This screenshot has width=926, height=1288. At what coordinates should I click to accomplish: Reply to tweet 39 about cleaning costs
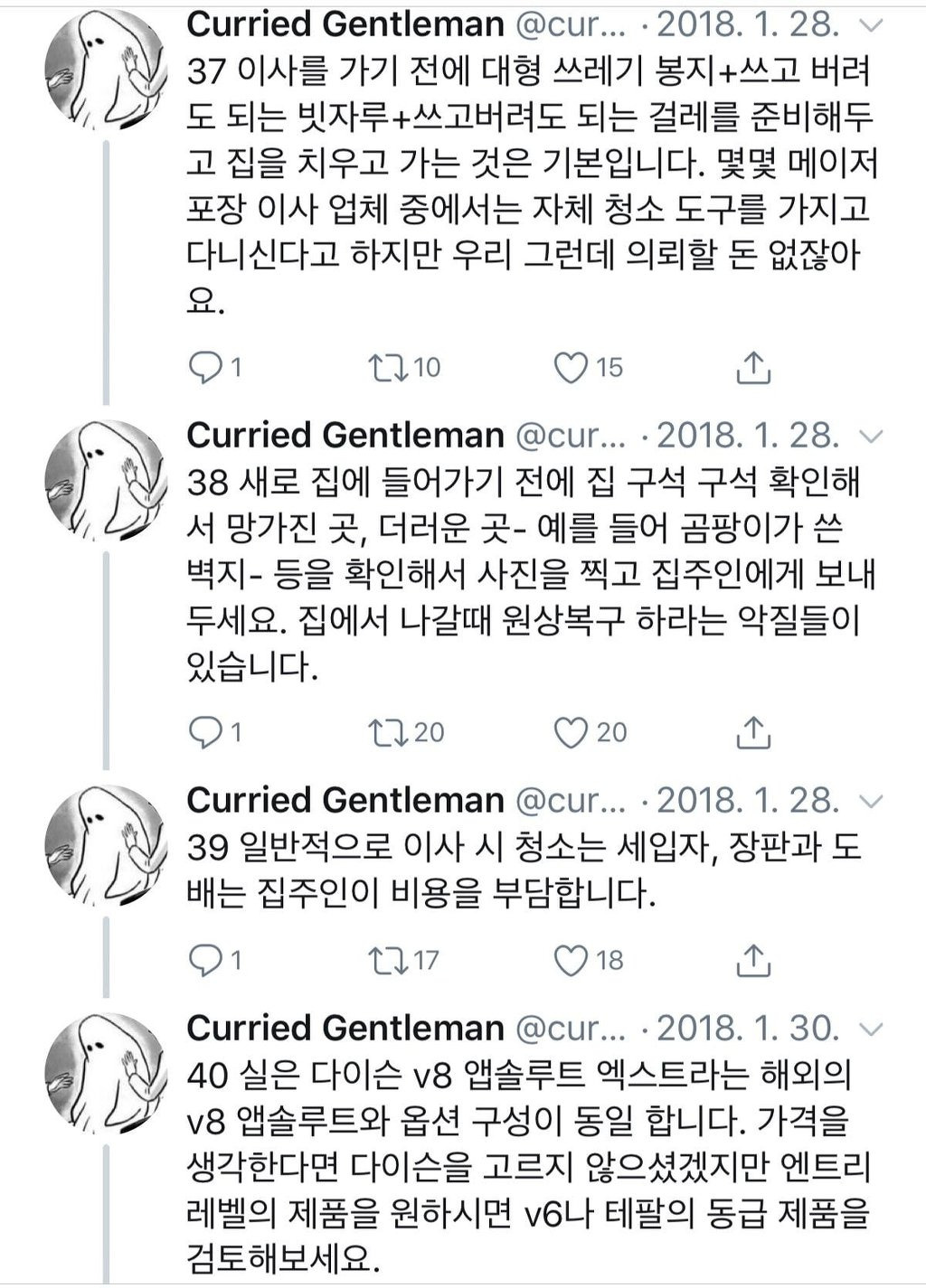click(x=205, y=960)
